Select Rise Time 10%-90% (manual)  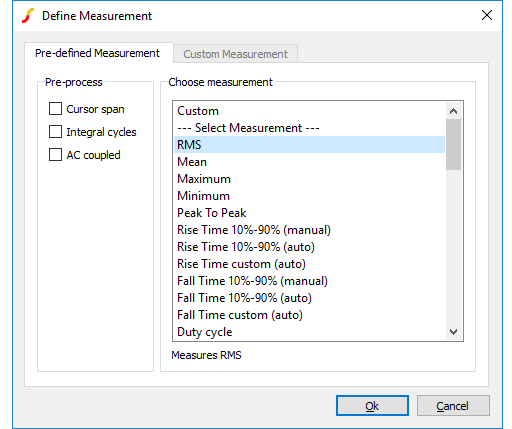(x=309, y=230)
